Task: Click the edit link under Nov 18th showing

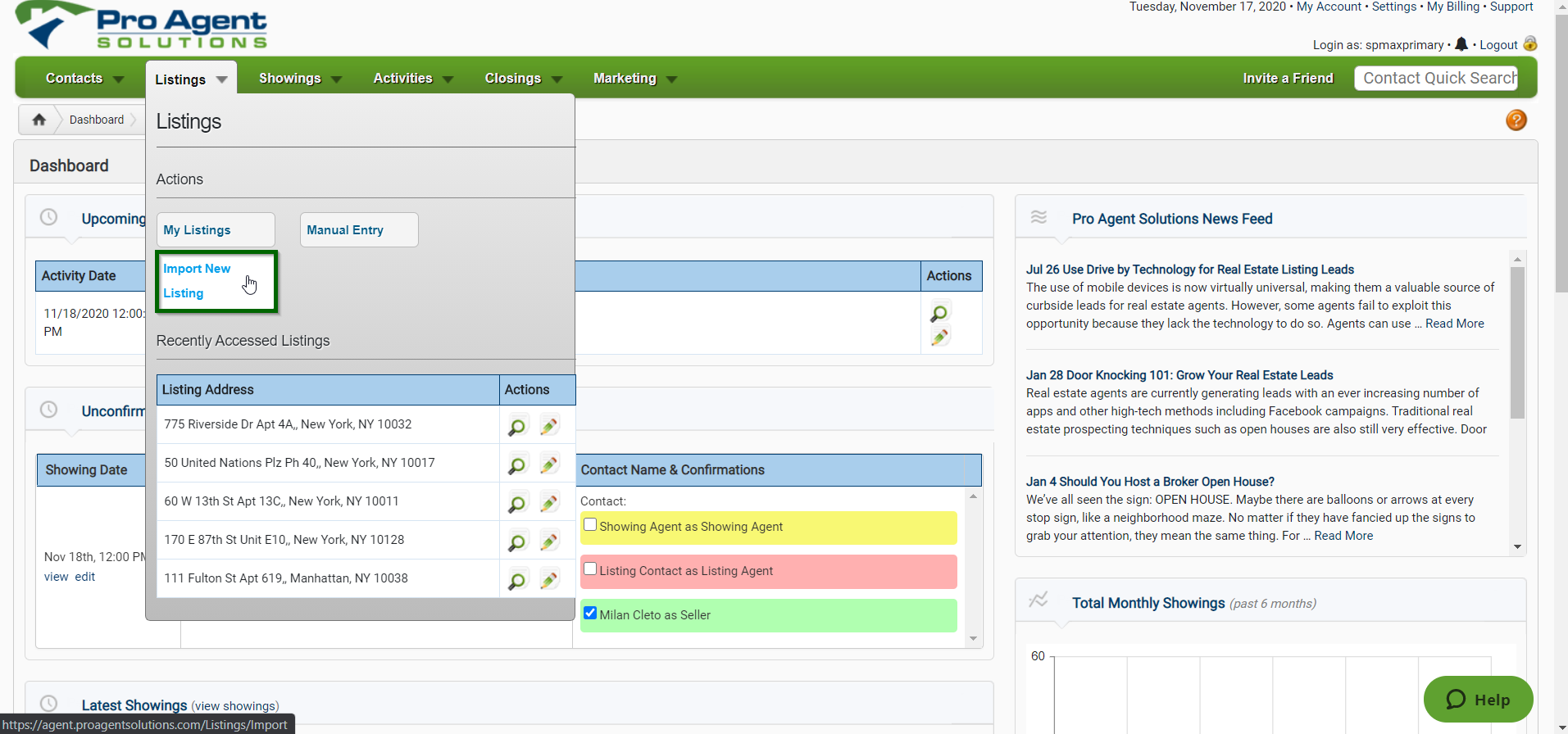Action: pos(85,577)
